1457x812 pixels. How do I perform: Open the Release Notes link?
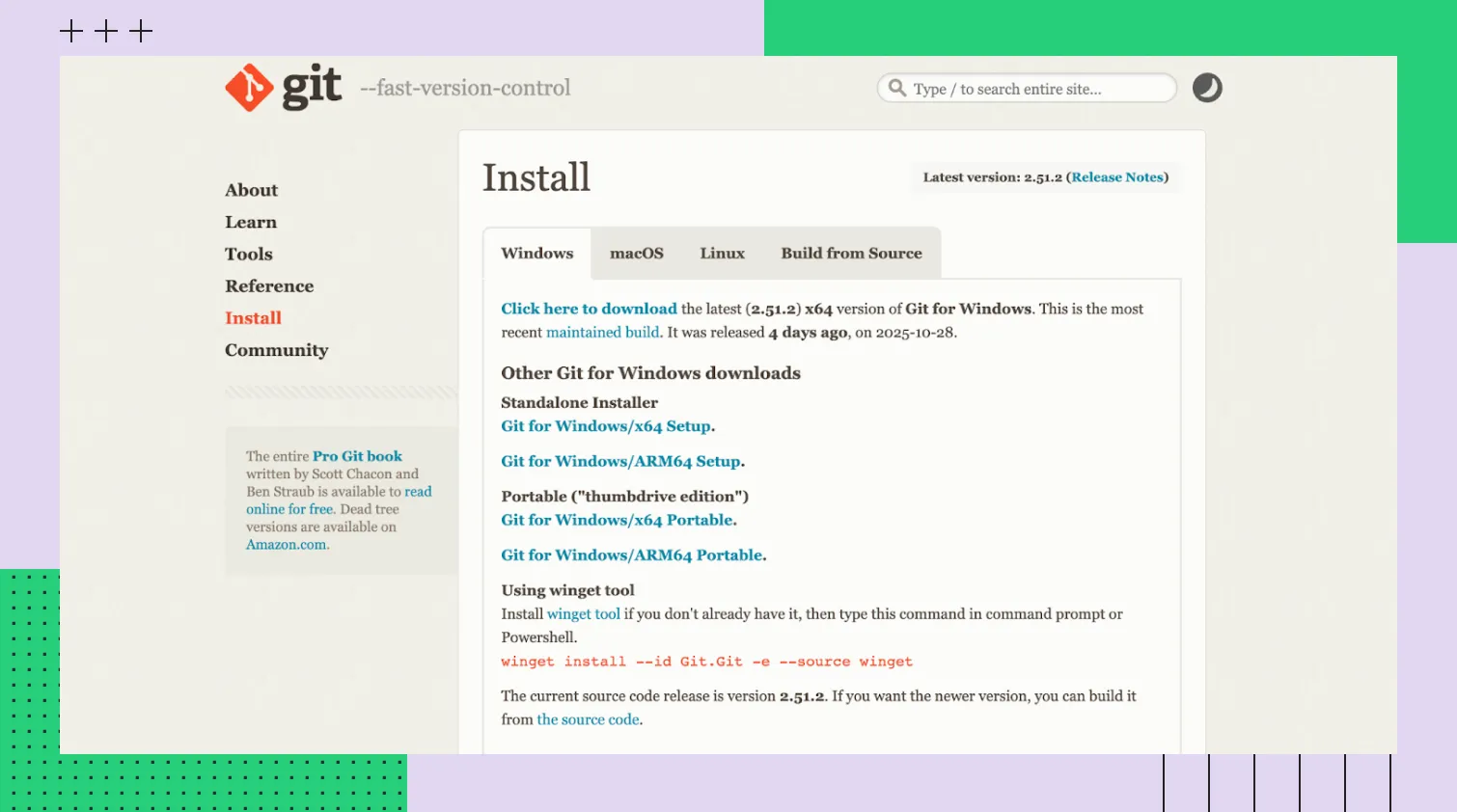(1116, 177)
